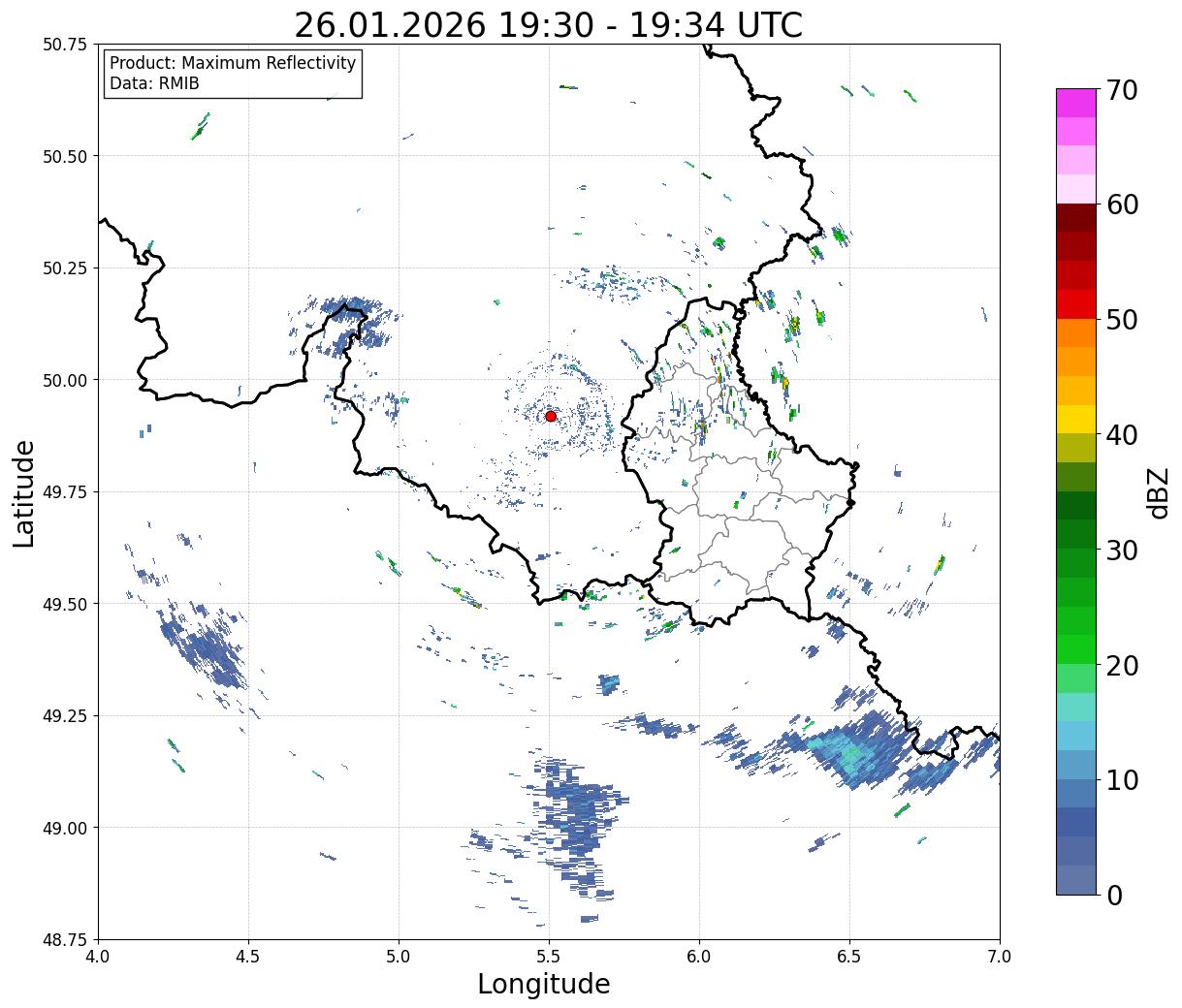The height and width of the screenshot is (1008, 1182).
Task: Click the bright green 20 dBZ colorbar swatch
Action: click(1076, 648)
